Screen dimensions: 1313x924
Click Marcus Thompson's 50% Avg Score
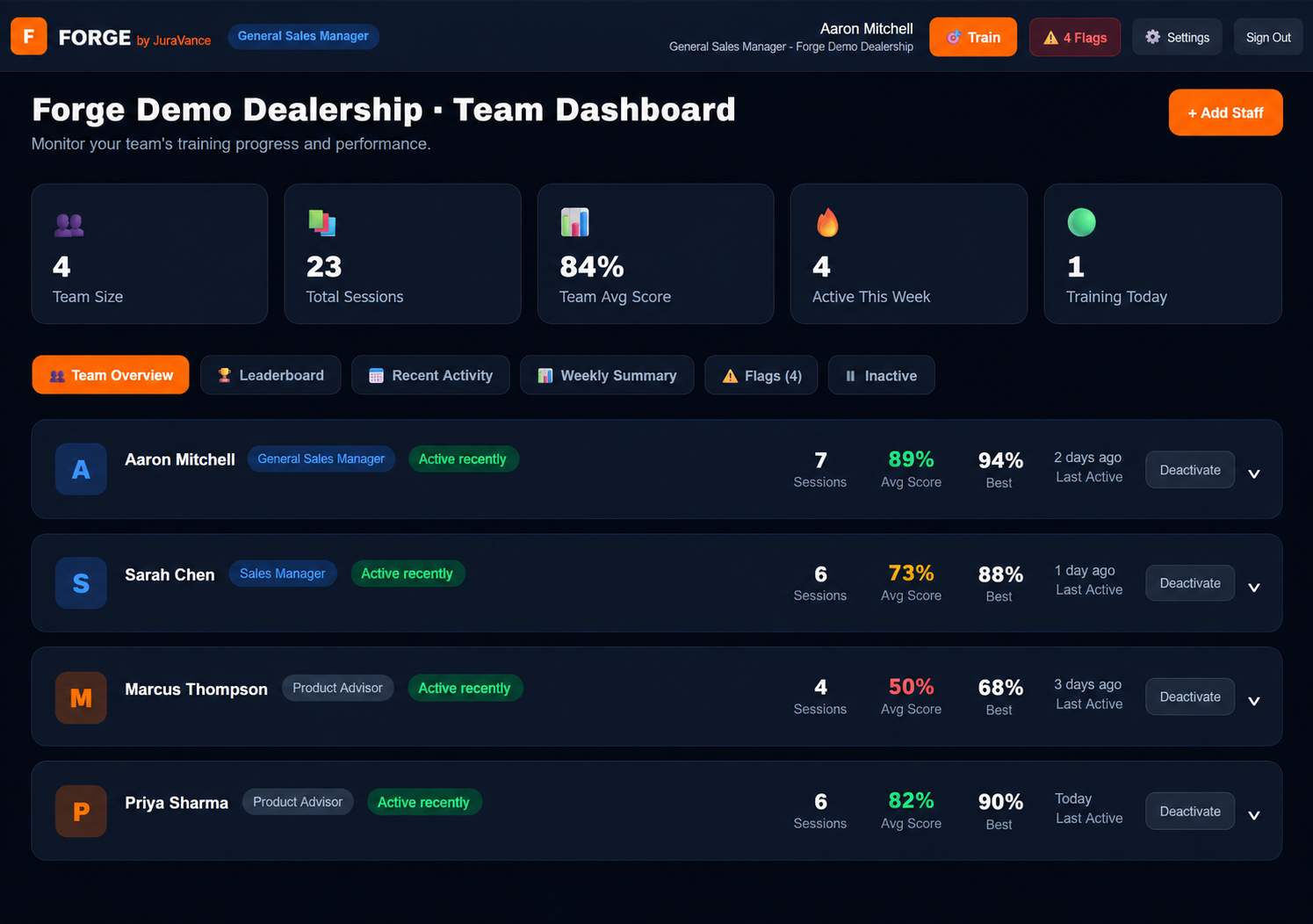coord(911,687)
